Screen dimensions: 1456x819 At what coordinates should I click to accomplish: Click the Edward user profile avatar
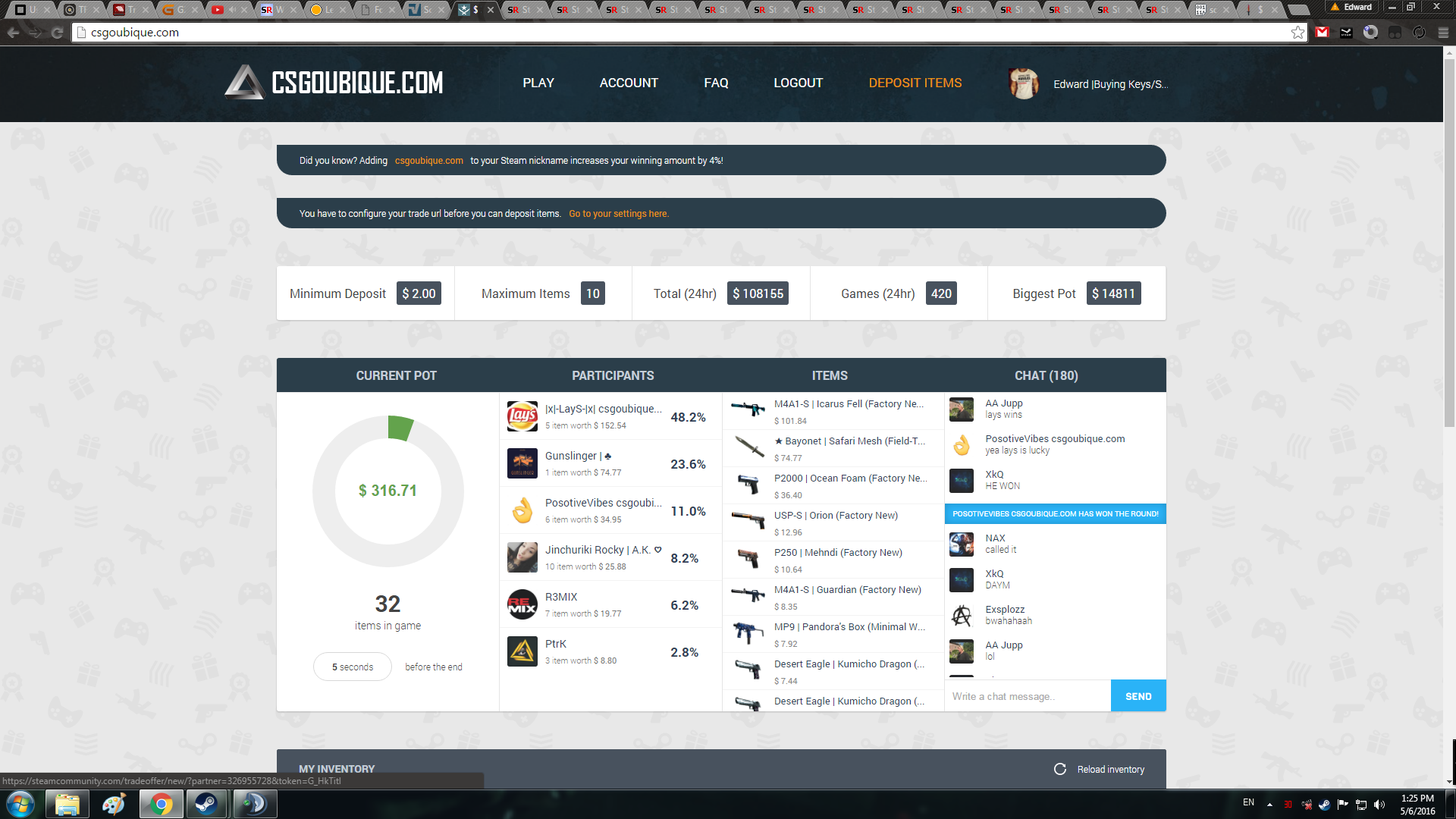pyautogui.click(x=1024, y=83)
